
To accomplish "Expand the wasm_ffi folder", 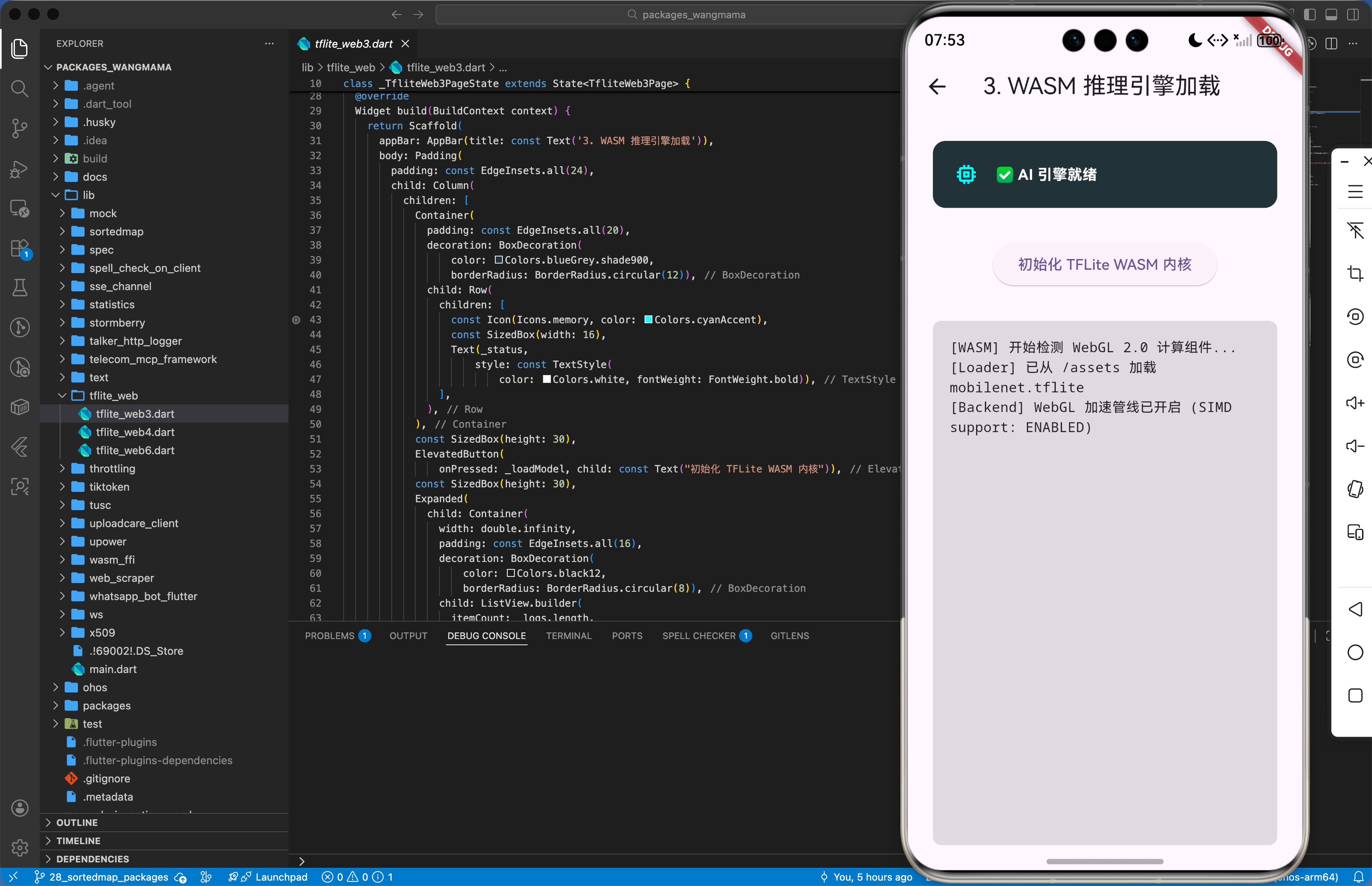I will point(112,559).
